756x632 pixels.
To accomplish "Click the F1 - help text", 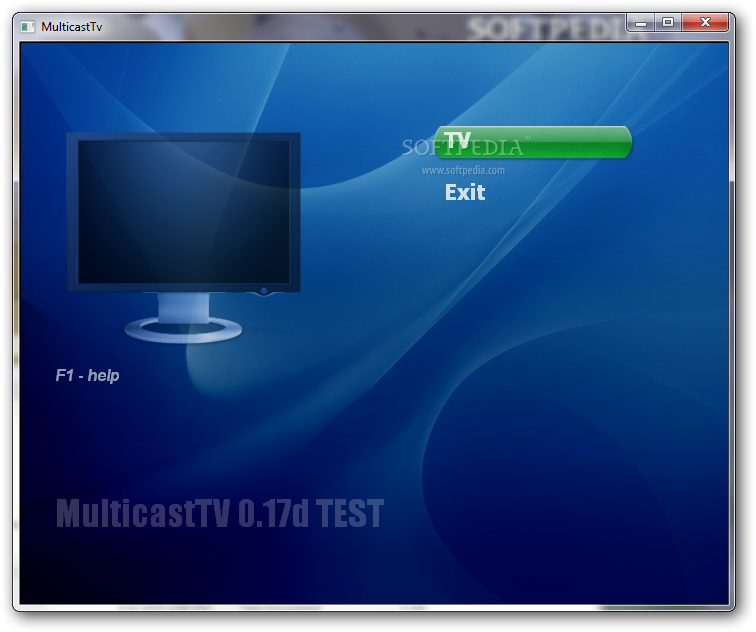I will (x=87, y=375).
